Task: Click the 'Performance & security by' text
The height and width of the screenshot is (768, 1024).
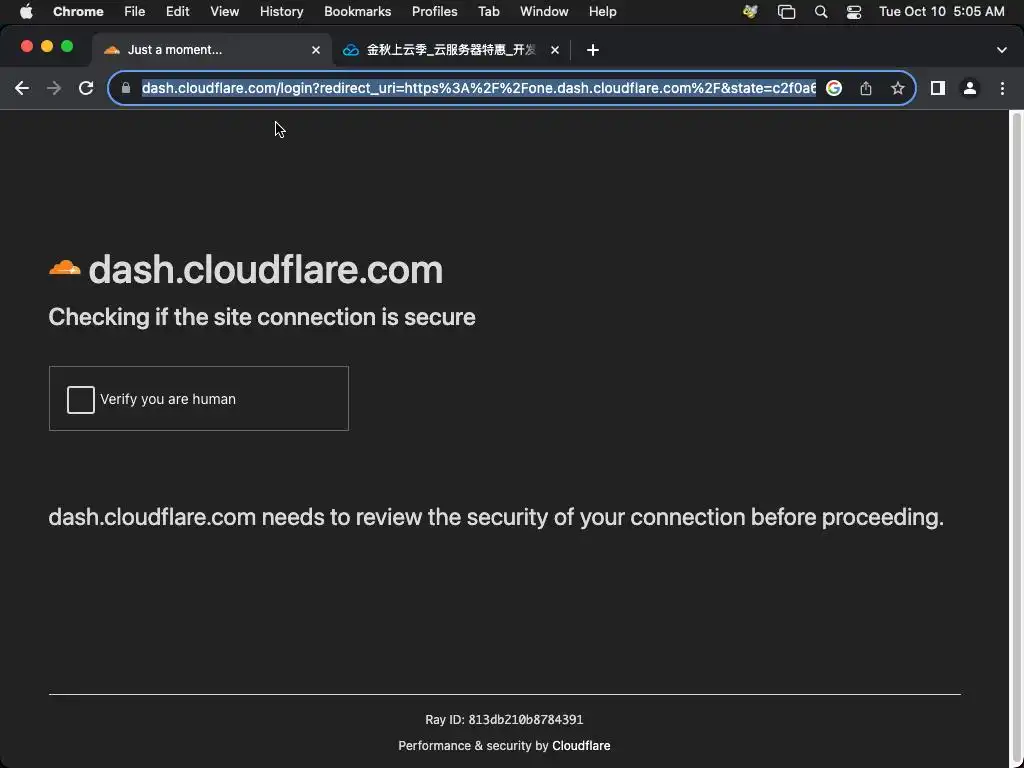Action: coord(473,746)
